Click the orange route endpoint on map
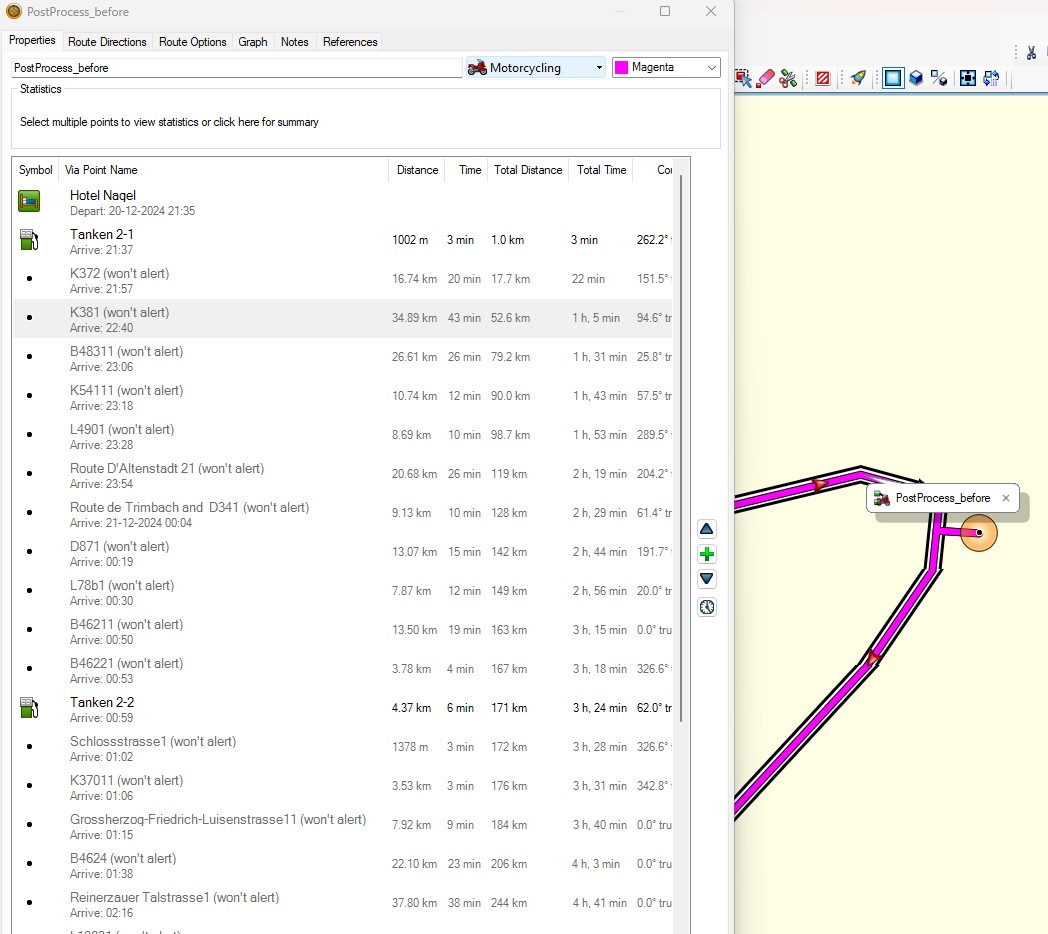1048x934 pixels. [979, 533]
